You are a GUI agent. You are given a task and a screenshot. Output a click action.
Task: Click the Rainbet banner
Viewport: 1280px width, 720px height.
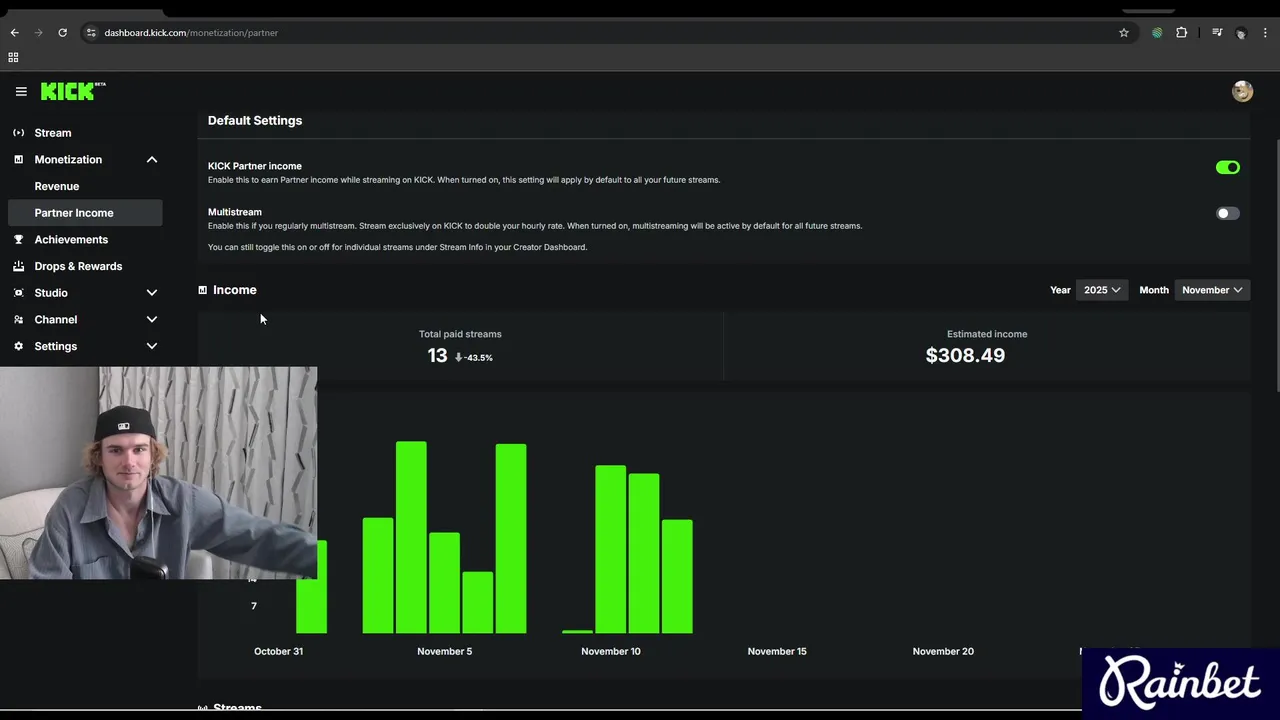click(1180, 683)
